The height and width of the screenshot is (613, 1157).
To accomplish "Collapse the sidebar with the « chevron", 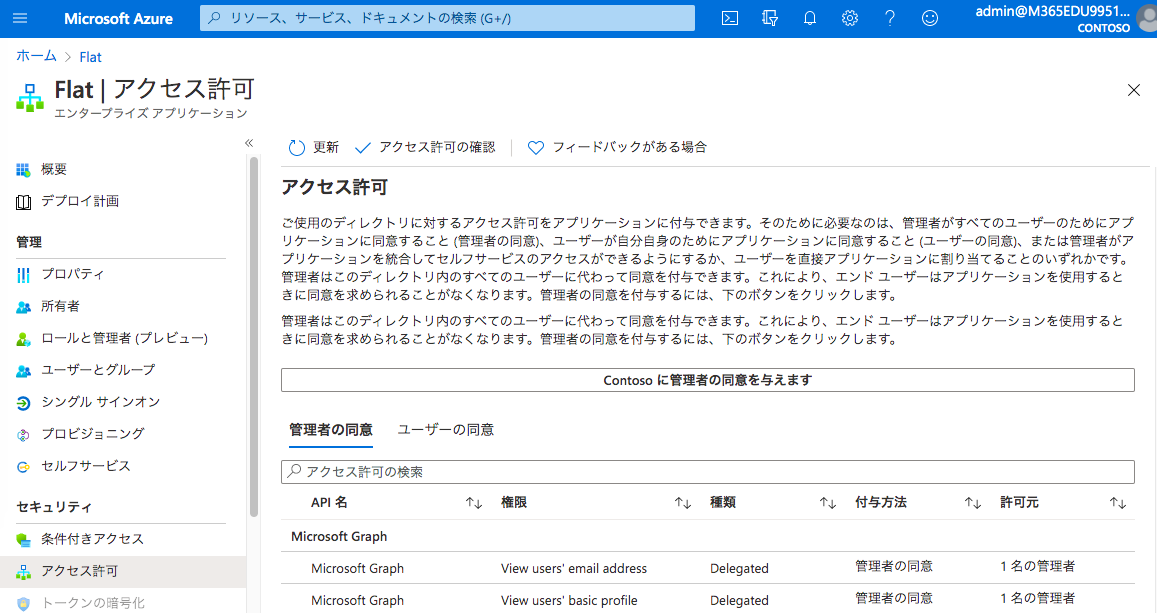I will point(248,142).
